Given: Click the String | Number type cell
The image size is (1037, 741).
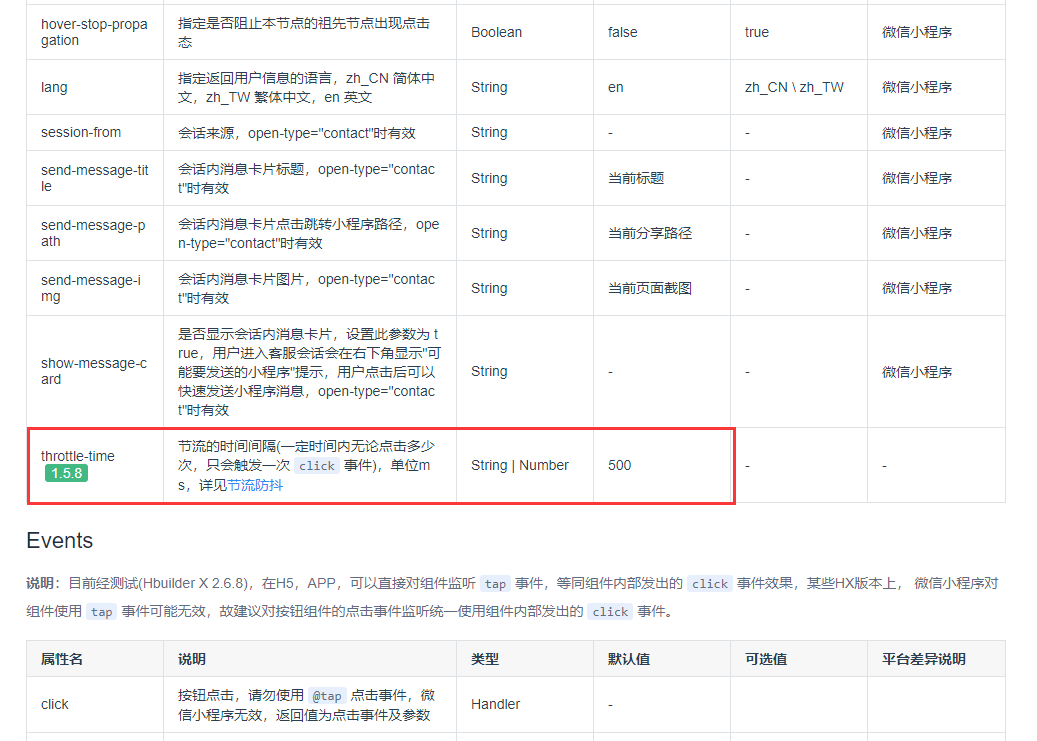Looking at the screenshot, I should [x=521, y=465].
